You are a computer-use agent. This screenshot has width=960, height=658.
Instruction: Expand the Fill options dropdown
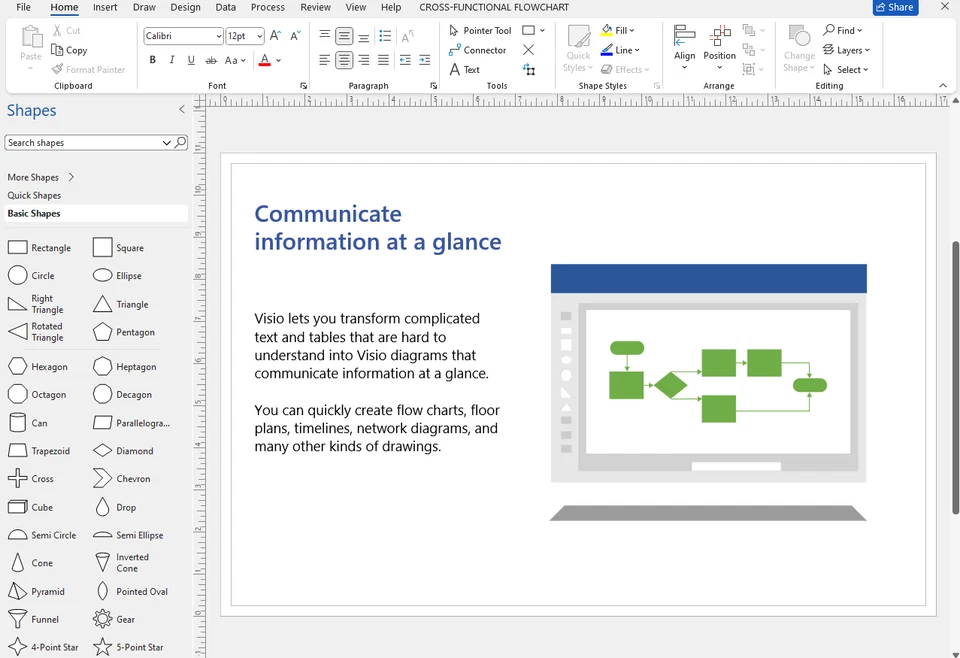[633, 29]
